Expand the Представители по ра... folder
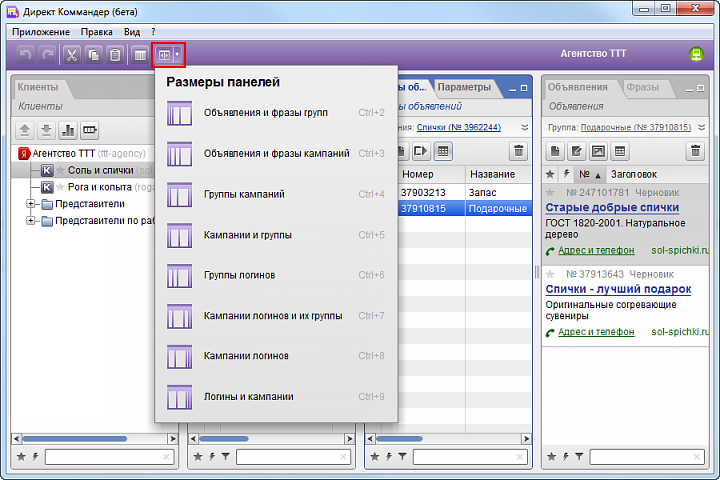 tap(30, 220)
